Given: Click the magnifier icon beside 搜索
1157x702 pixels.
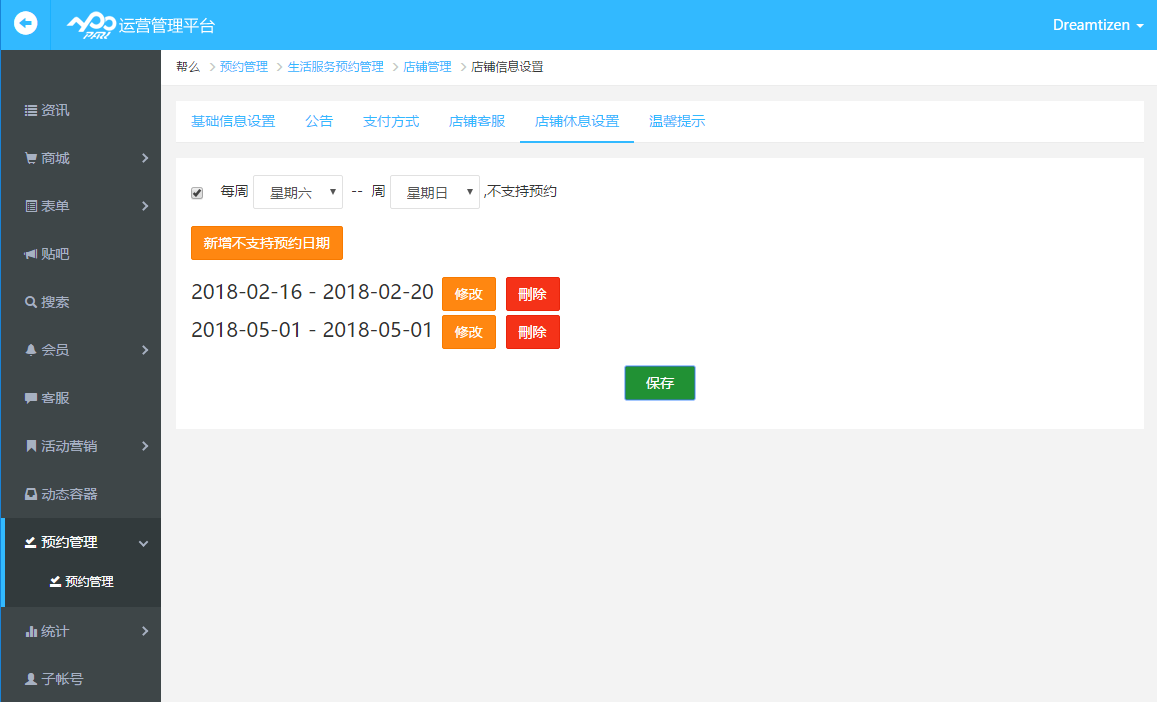Looking at the screenshot, I should tap(30, 302).
